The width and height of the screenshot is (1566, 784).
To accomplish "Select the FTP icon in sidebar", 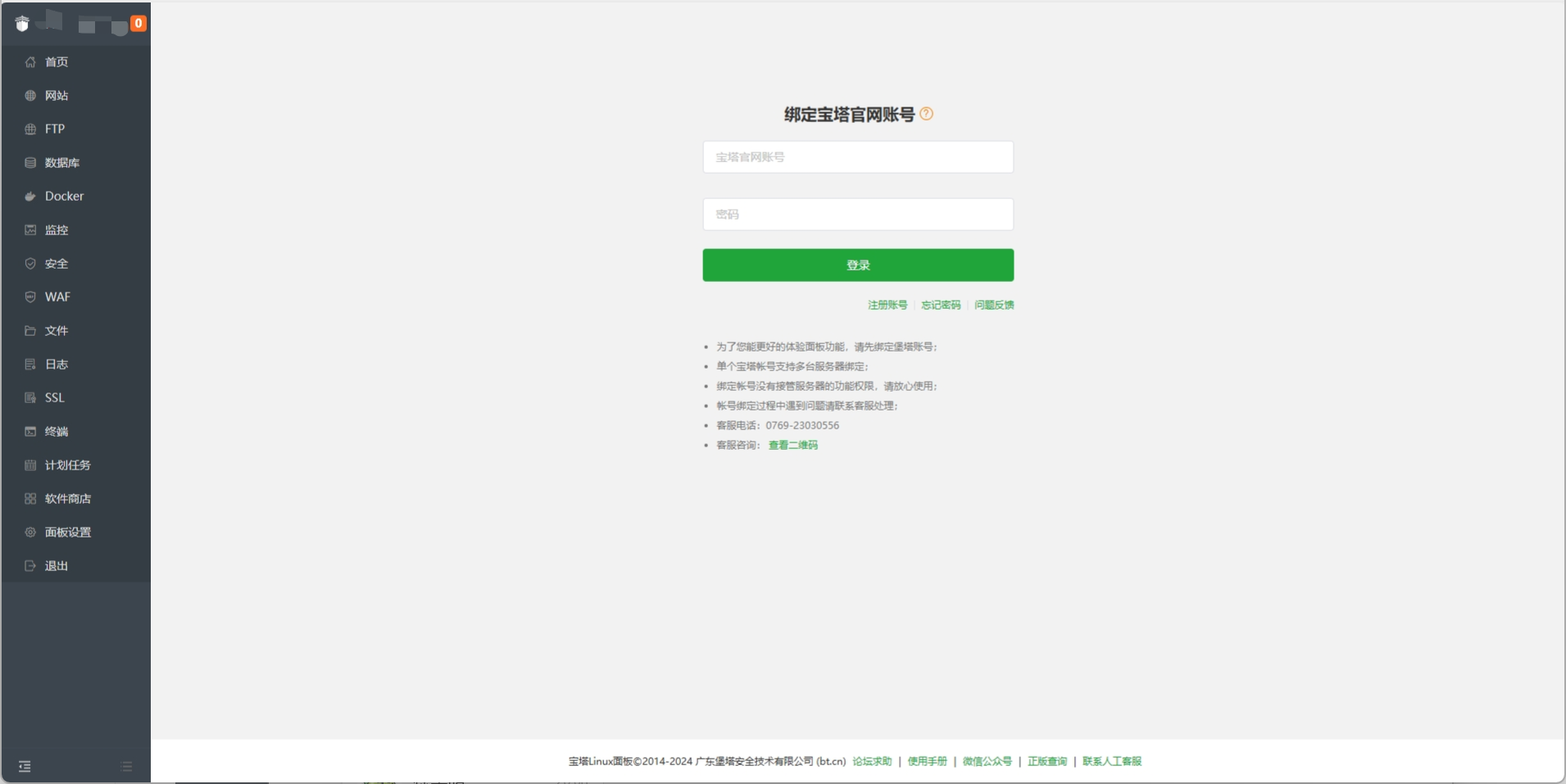I will tap(30, 129).
